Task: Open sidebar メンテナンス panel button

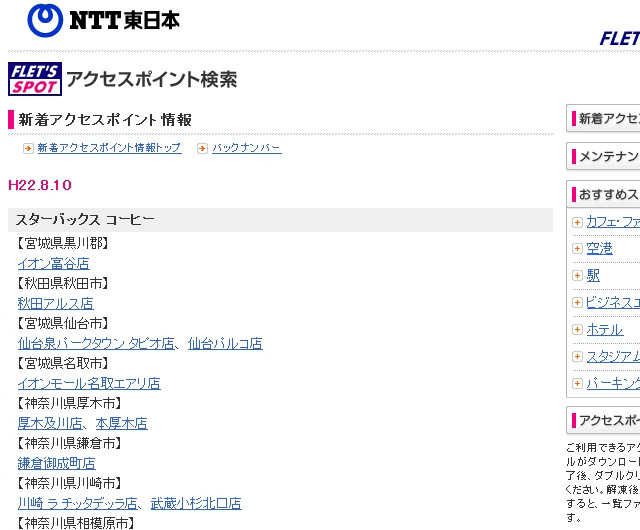Action: click(x=603, y=156)
